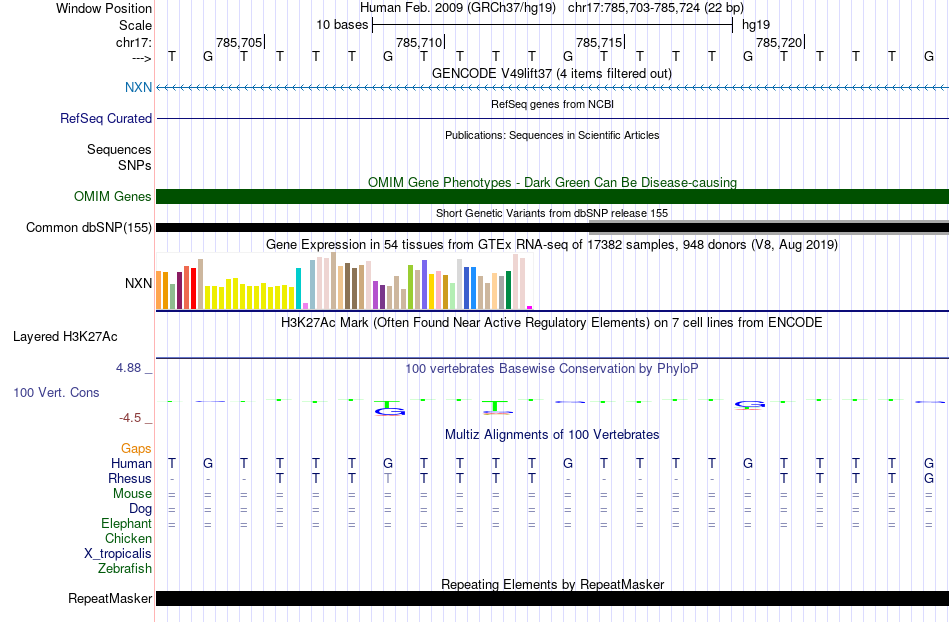
Task: Click 'Publications: Sequences in Scientific Articles' title
Action: [x=552, y=135]
